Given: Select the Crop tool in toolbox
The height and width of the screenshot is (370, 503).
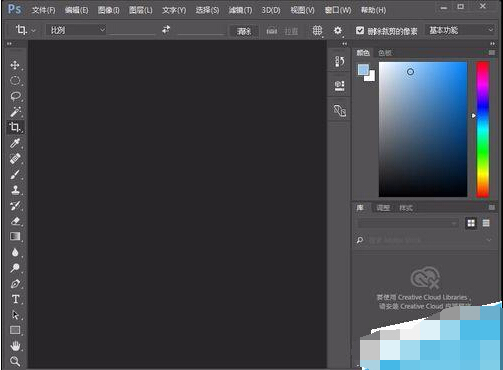Looking at the screenshot, I should click(x=15, y=127).
